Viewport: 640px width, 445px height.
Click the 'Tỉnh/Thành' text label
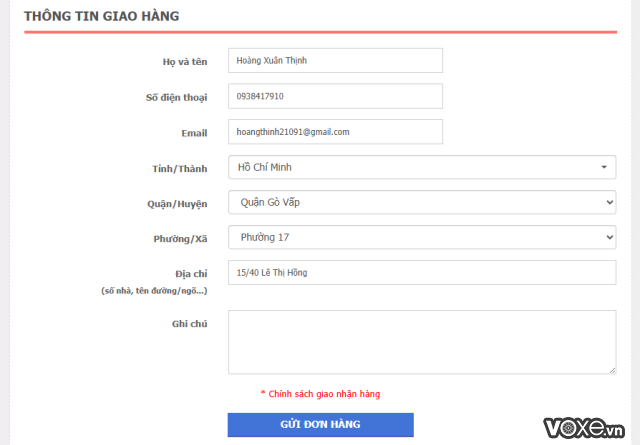pos(178,168)
